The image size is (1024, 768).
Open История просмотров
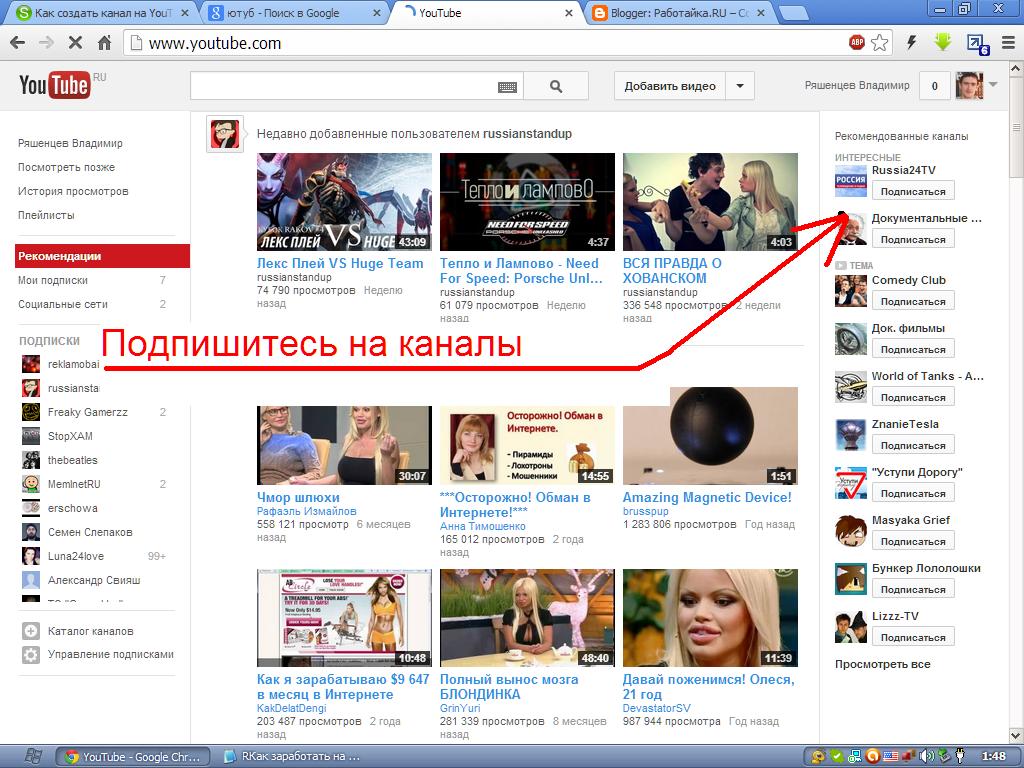click(x=73, y=191)
